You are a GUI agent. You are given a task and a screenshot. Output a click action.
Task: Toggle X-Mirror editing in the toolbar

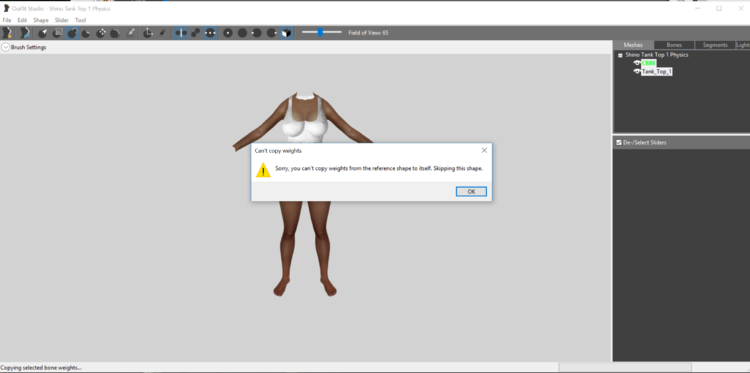tap(181, 33)
